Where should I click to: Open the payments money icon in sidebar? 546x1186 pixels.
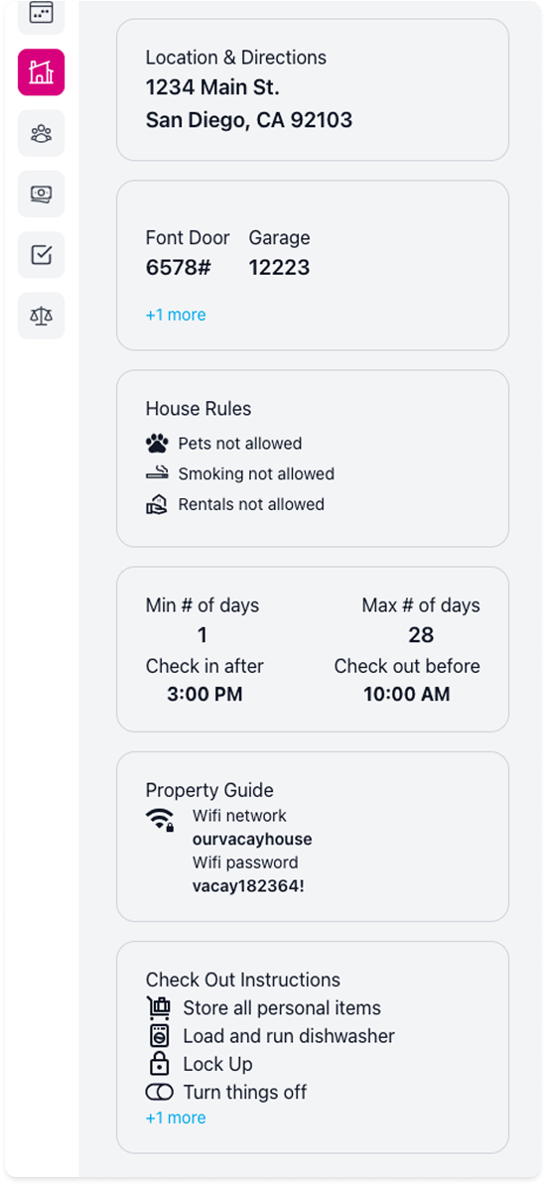pos(42,194)
